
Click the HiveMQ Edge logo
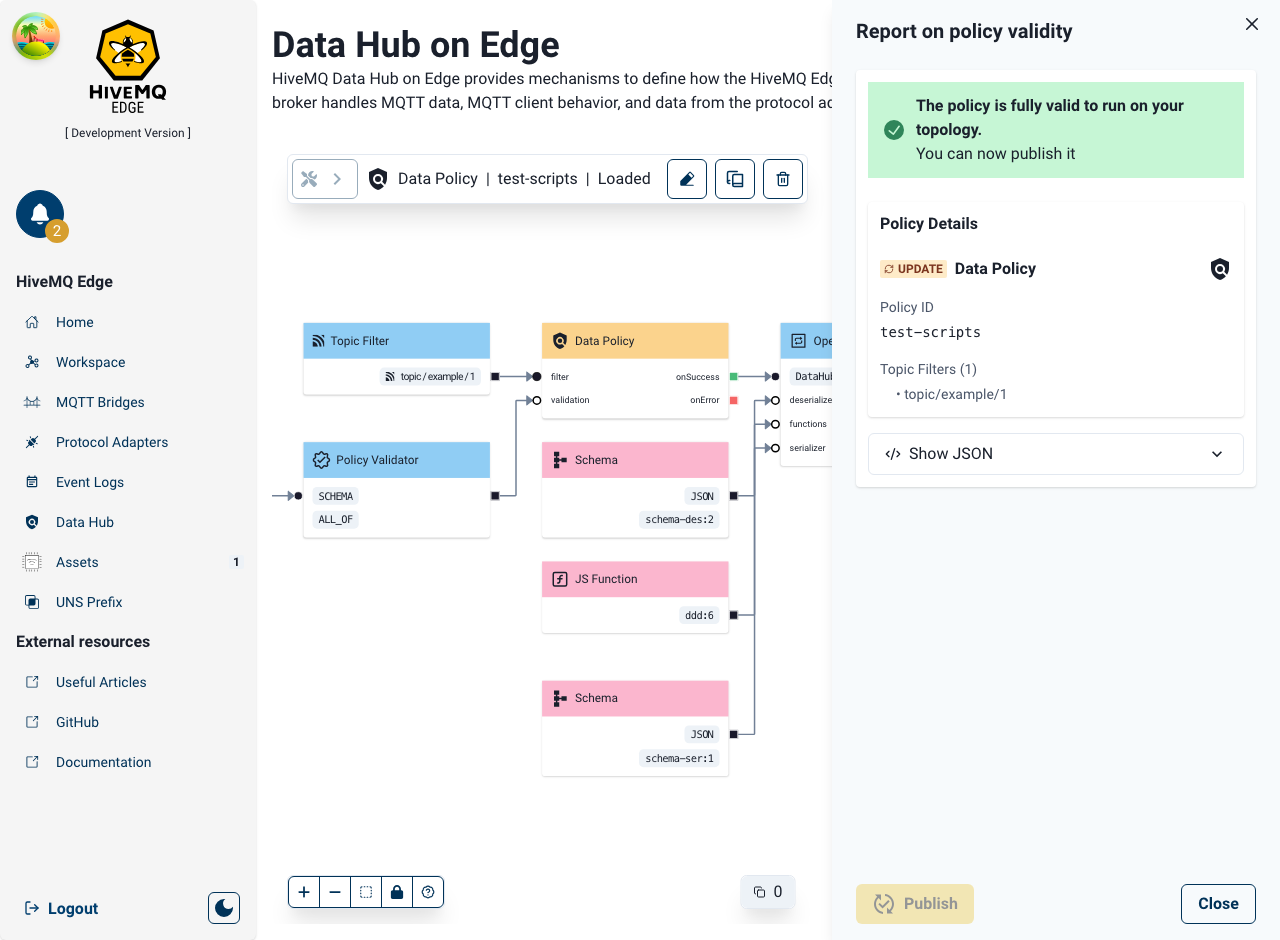point(127,67)
